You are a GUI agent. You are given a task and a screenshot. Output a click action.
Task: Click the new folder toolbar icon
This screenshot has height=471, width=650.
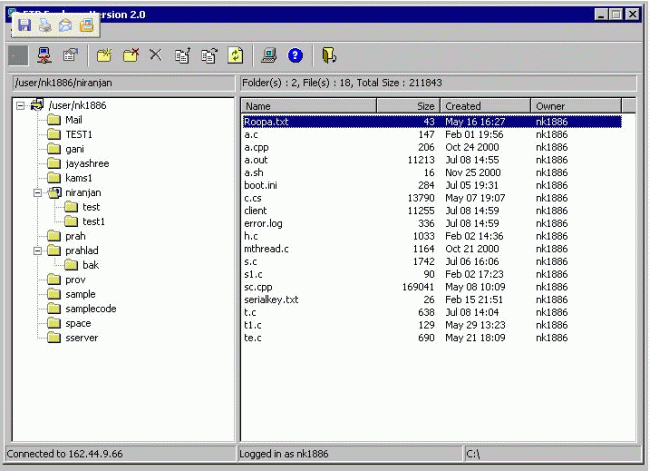point(104,56)
